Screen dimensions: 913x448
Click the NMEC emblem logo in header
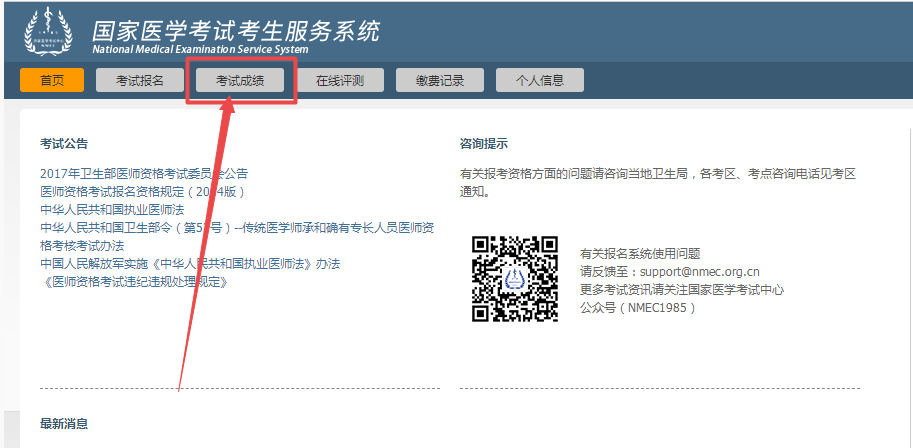(49, 32)
